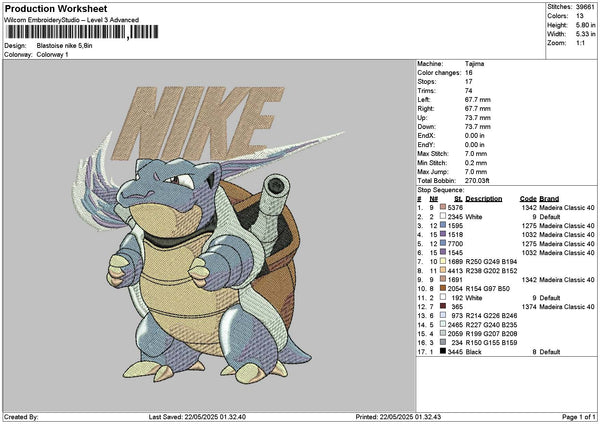Click the Colors value 13
Image resolution: width=600 pixels, height=424 pixels.
[580, 16]
